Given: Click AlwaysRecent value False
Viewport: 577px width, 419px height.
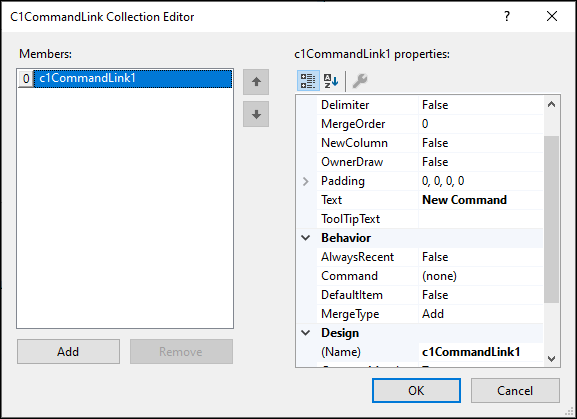Looking at the screenshot, I should pyautogui.click(x=435, y=257).
